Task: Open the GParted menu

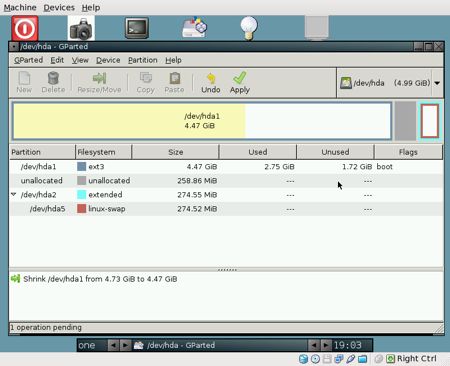Action: point(29,60)
